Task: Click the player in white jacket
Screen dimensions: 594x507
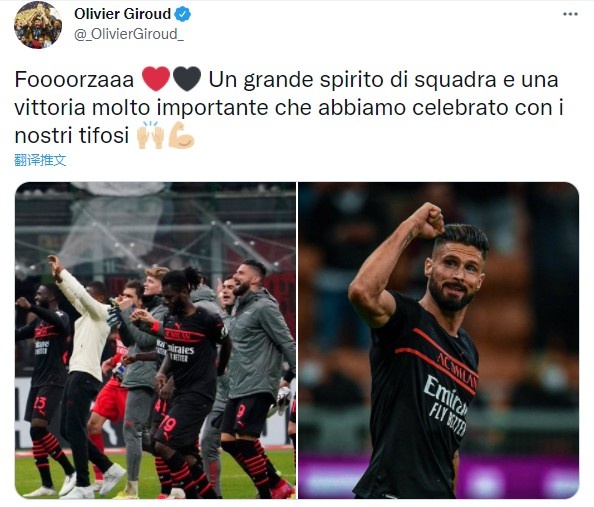Action: (85, 371)
